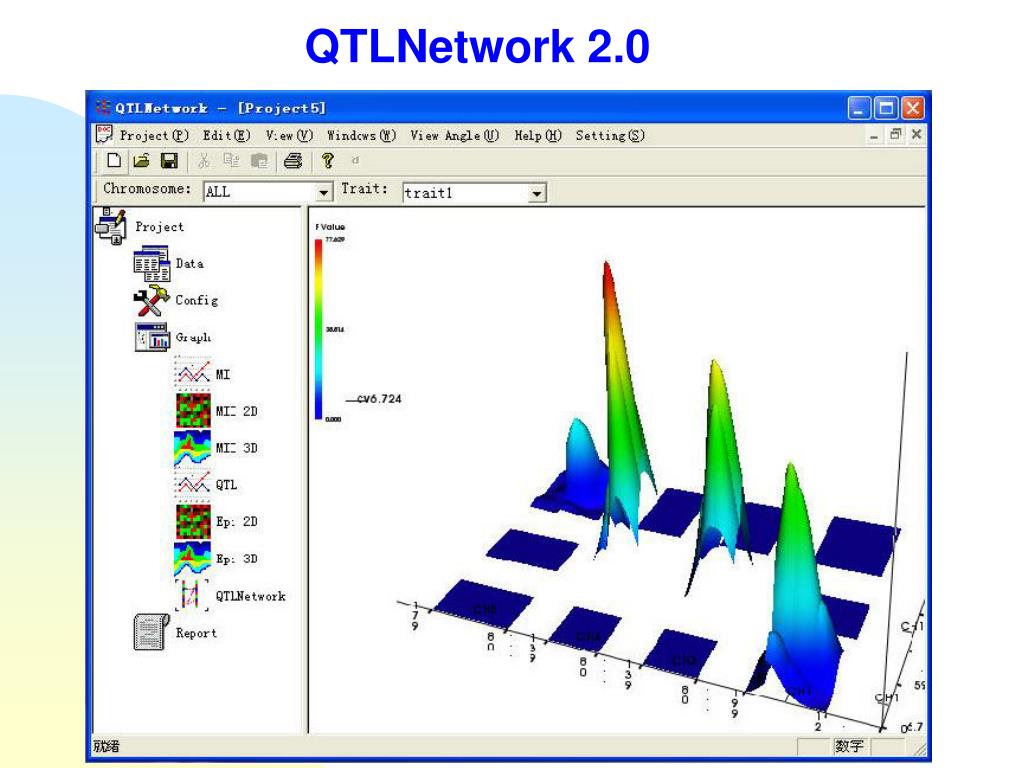The width and height of the screenshot is (1024, 768).
Task: Click the Project tree root icon
Action: click(111, 226)
